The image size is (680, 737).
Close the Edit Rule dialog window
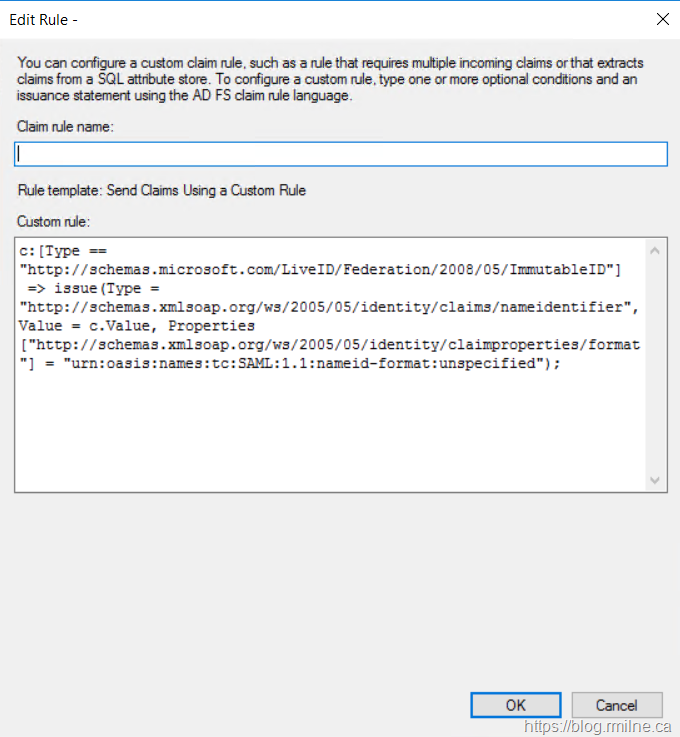[x=661, y=18]
